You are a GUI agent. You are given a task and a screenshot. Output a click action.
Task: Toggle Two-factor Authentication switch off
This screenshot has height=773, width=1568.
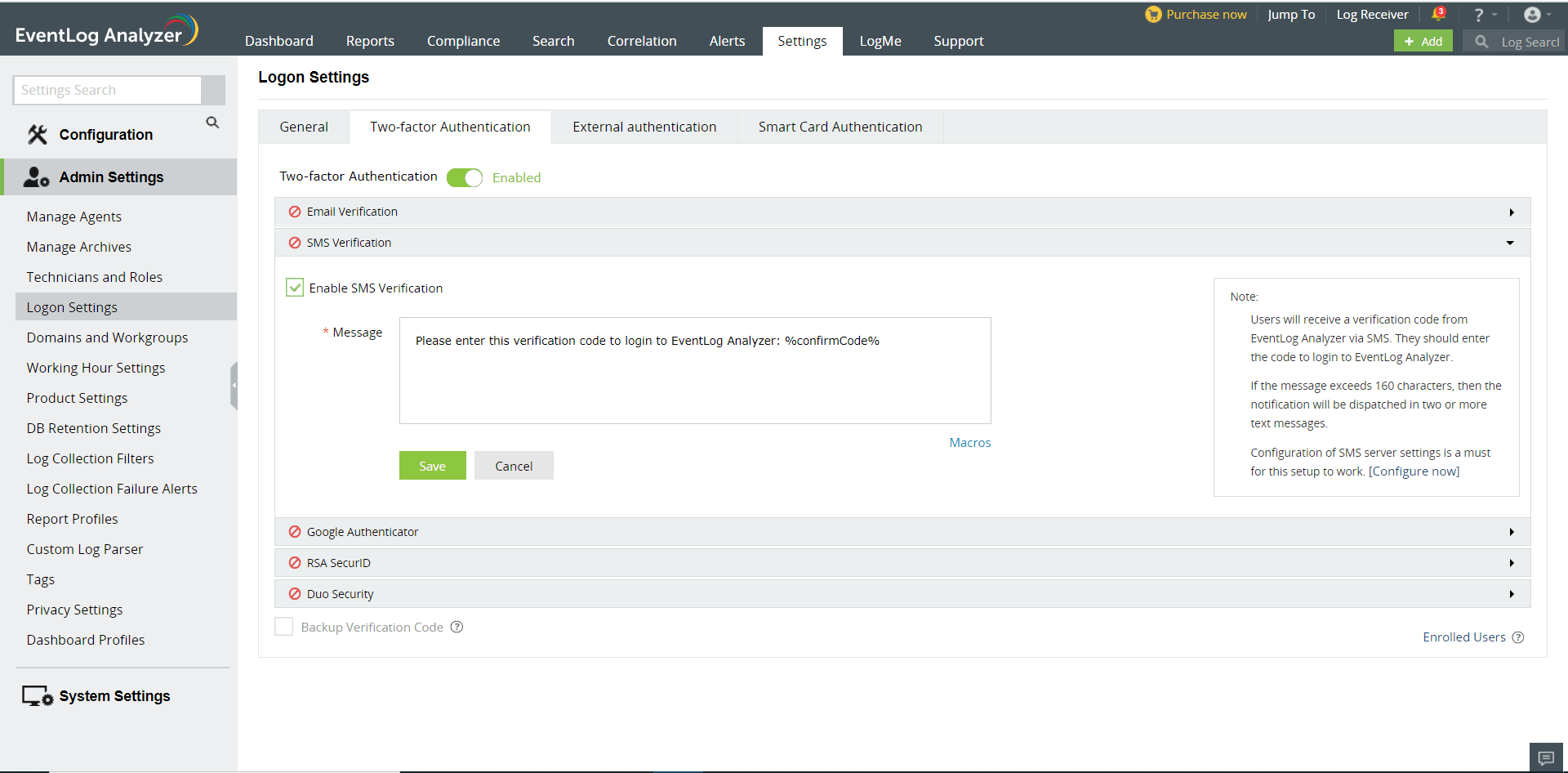pyautogui.click(x=465, y=177)
